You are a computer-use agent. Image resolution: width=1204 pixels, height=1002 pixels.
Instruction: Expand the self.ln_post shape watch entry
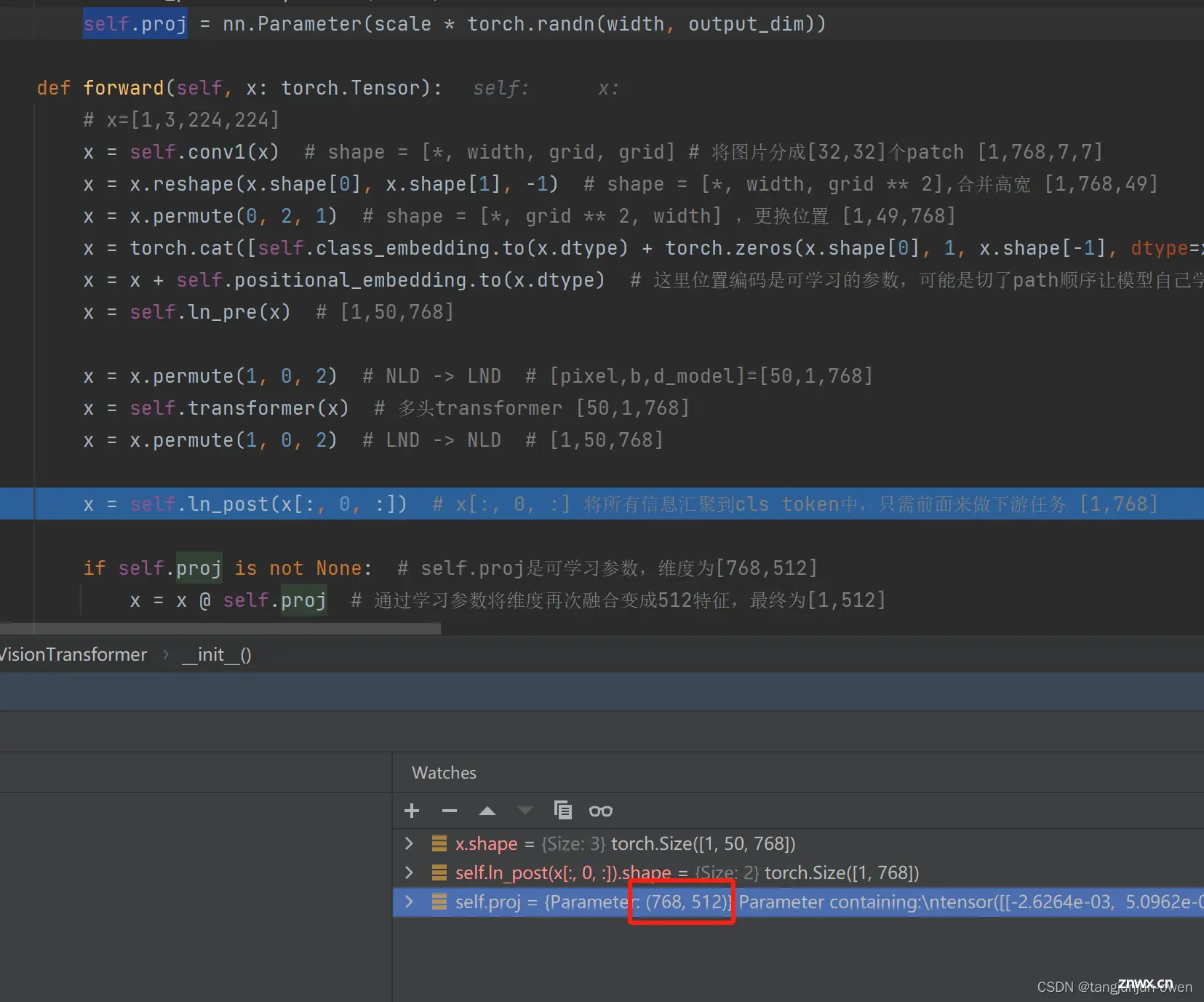(x=409, y=872)
